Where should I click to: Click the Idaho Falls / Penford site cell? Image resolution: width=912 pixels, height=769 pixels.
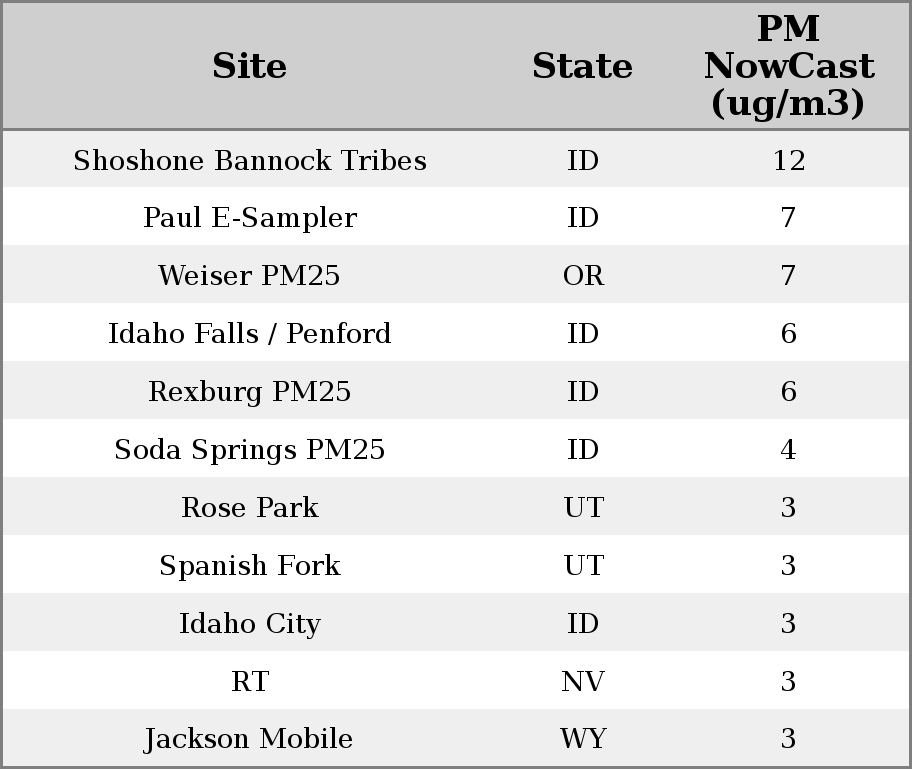click(x=250, y=334)
